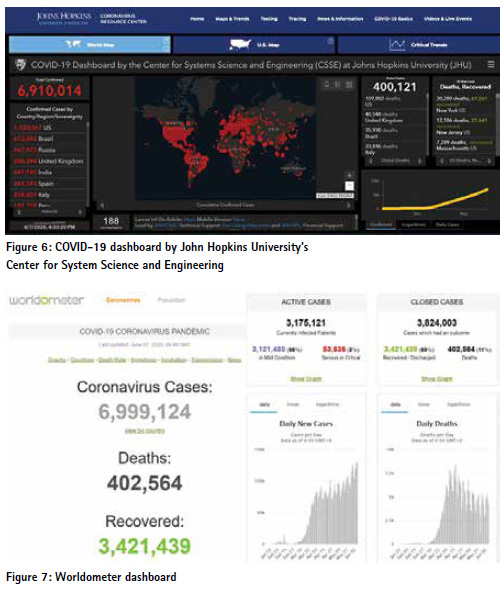Viewport: 504px width, 593px height.
Task: Open the Symptoms link on Worldometer
Action: 143,360
